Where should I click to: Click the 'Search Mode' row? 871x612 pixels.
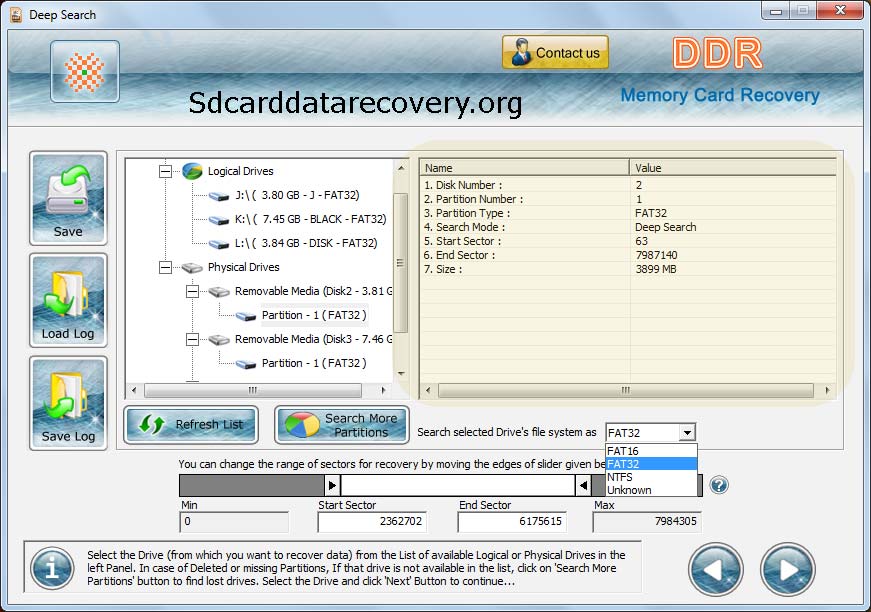coord(628,227)
